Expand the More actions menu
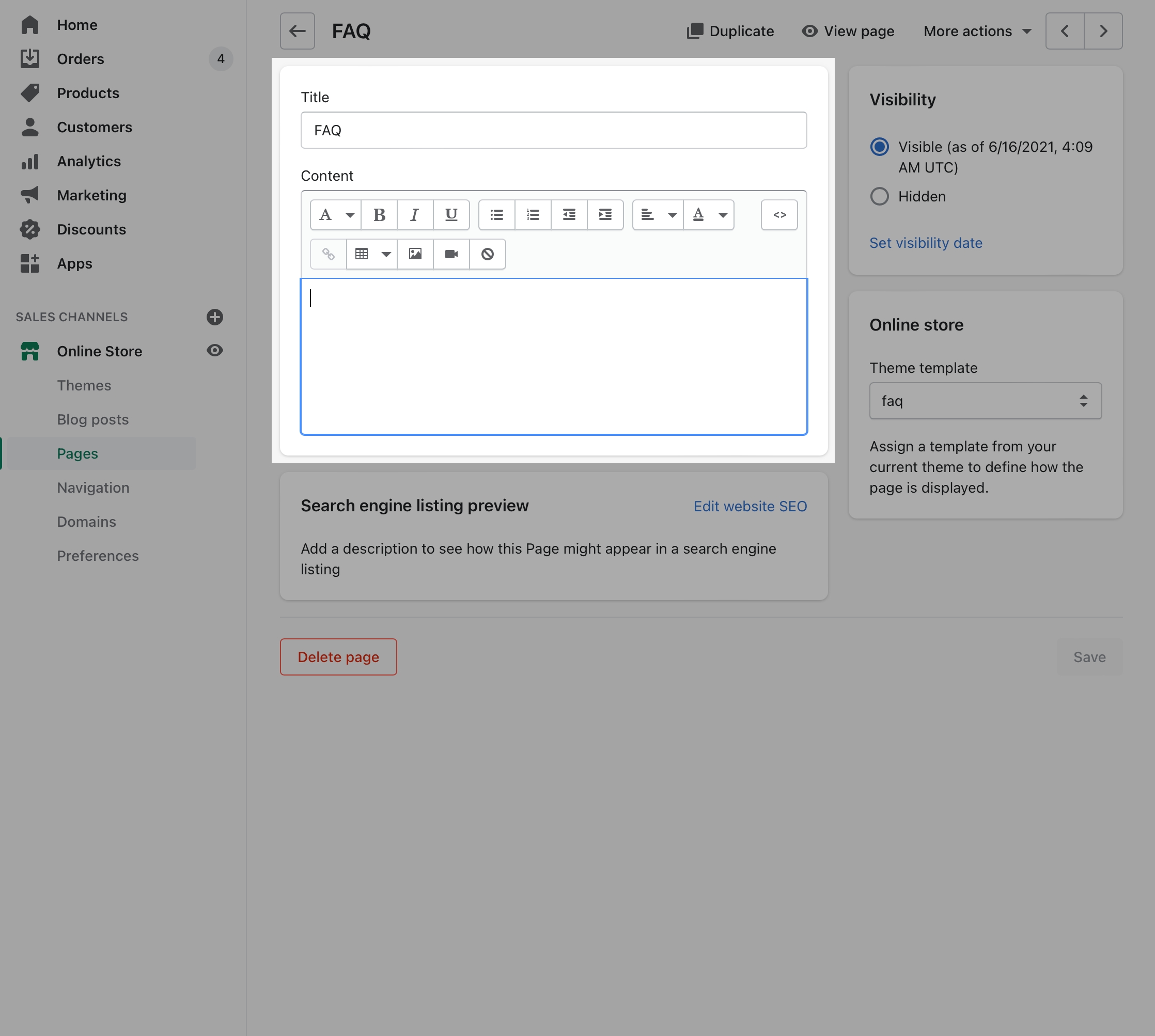 pos(977,32)
